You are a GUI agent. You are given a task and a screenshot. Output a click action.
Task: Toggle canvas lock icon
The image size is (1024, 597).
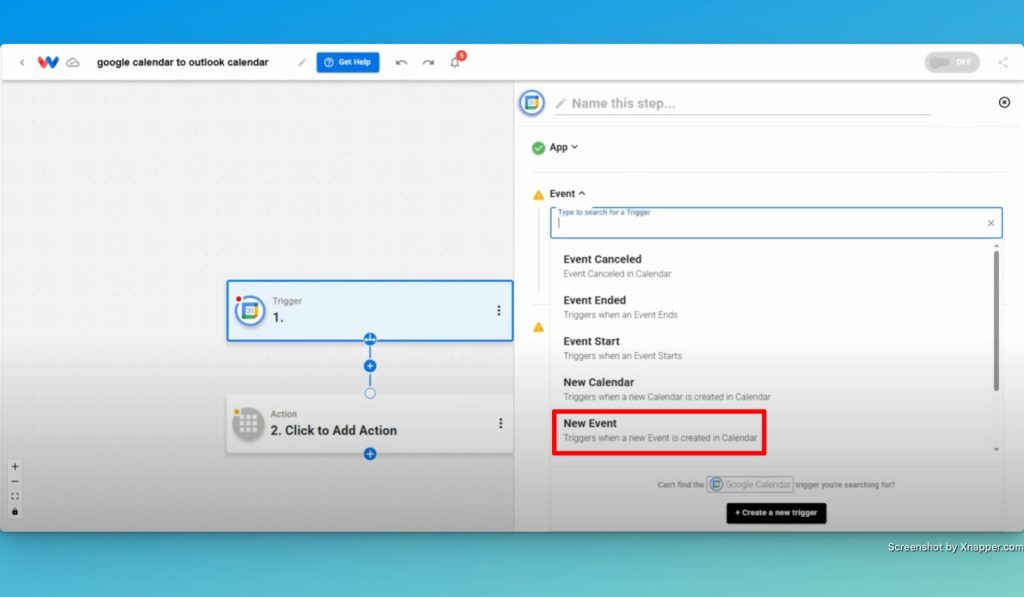(15, 511)
